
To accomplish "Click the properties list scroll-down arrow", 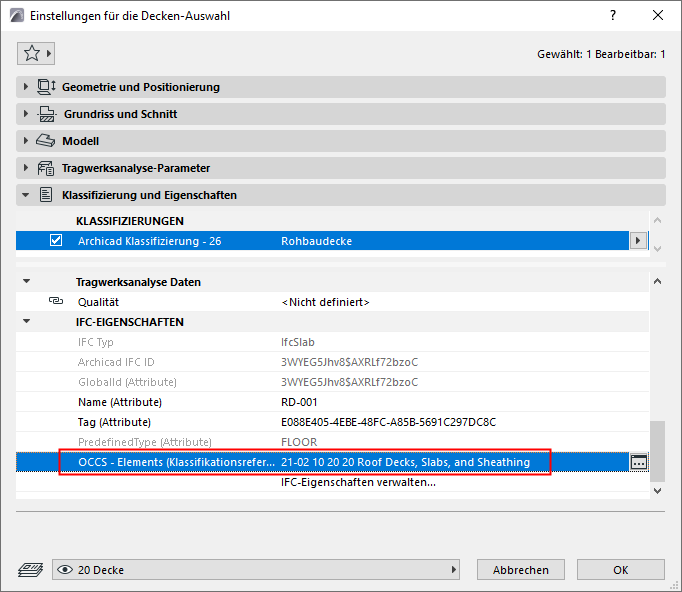I will click(657, 491).
